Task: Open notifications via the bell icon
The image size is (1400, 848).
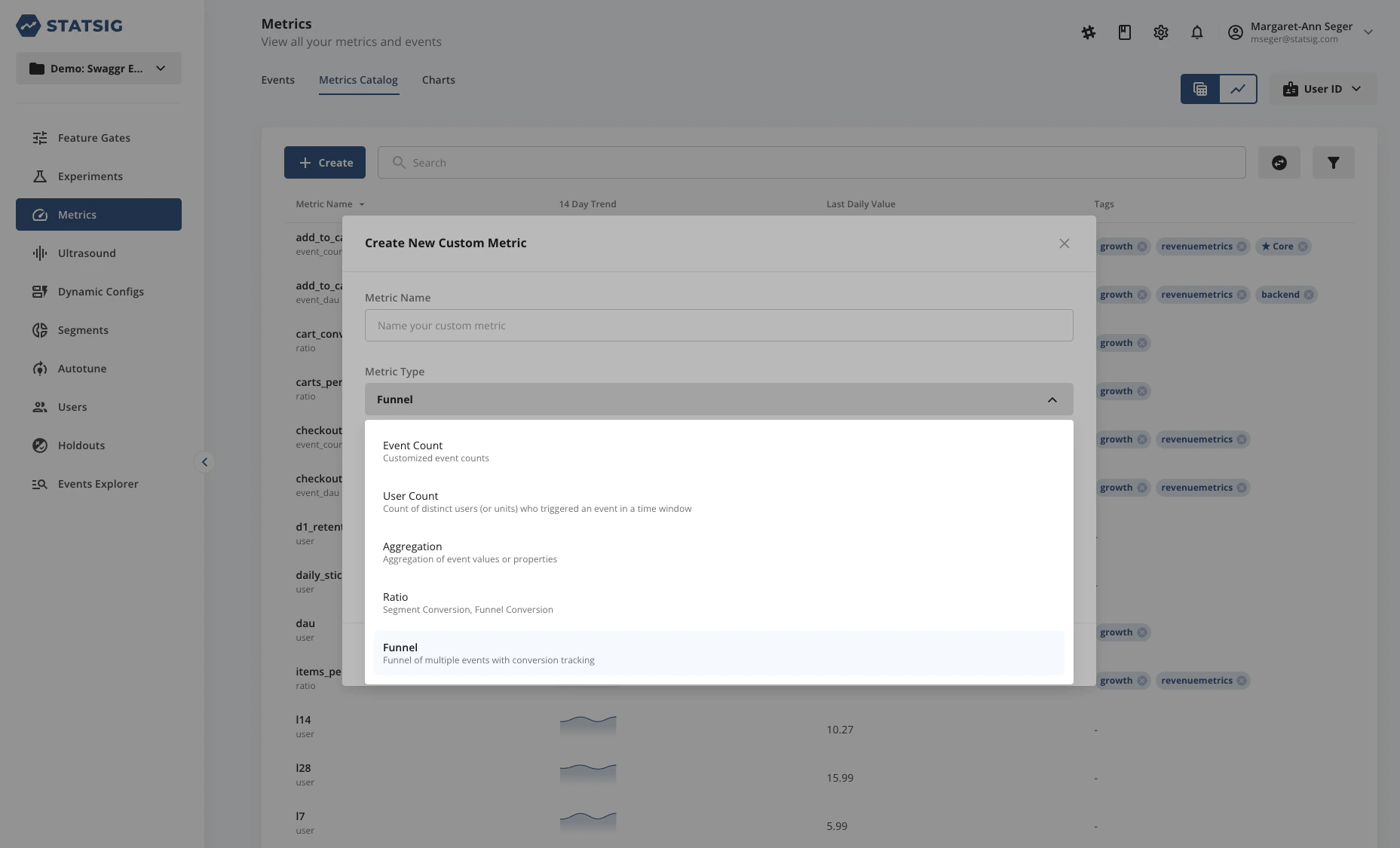Action: [x=1197, y=32]
